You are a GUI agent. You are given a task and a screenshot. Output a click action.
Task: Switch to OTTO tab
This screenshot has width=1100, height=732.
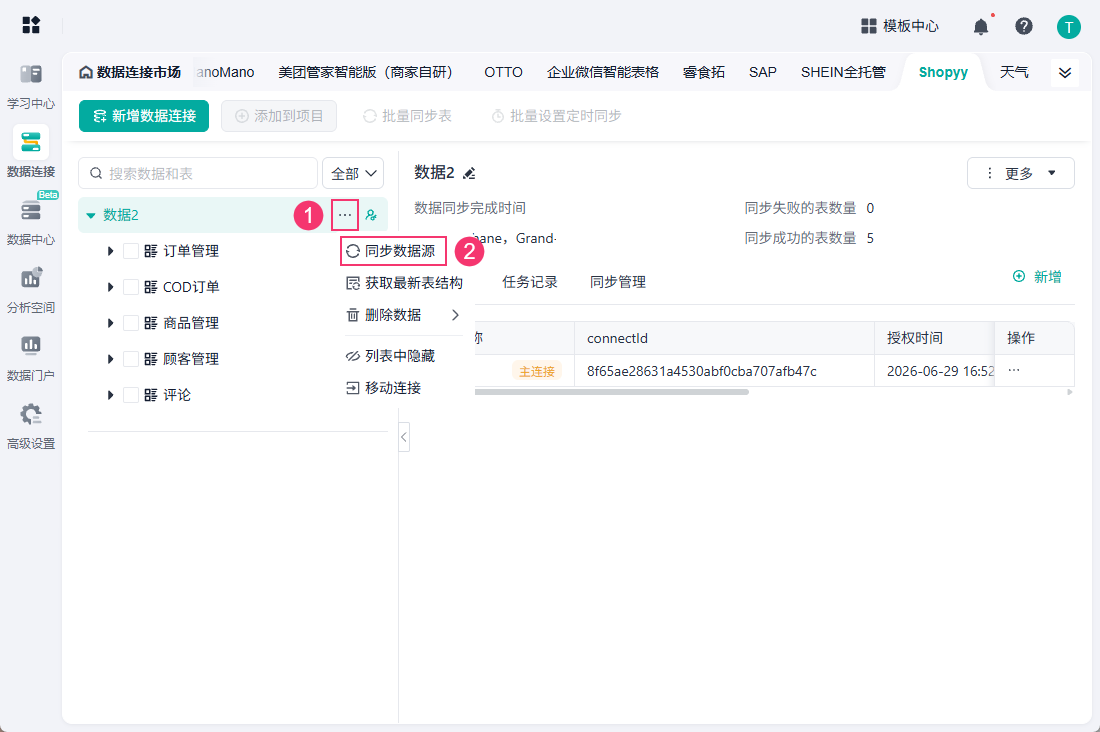[x=503, y=72]
